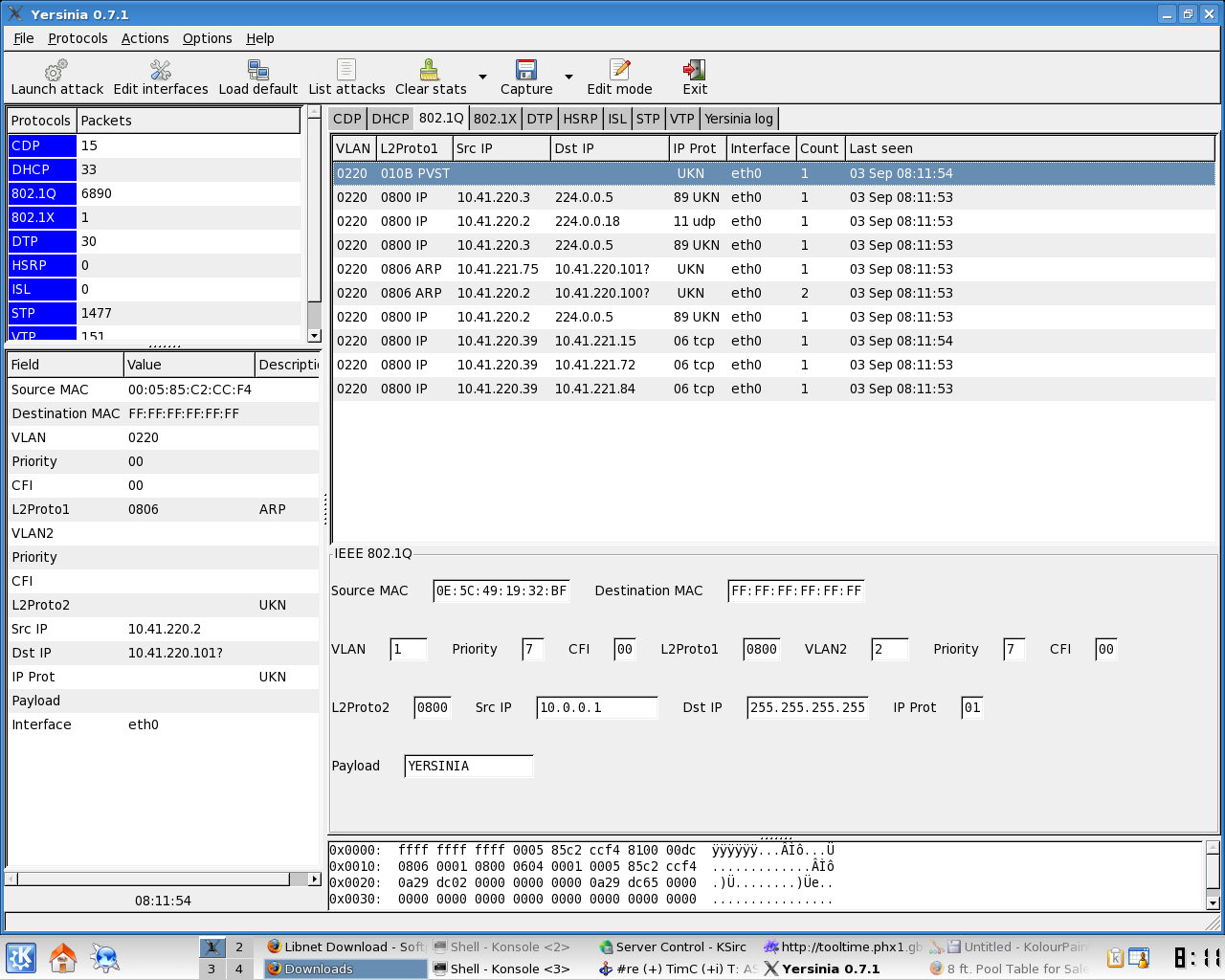Open the Options menu
This screenshot has height=980, width=1225.
coord(207,38)
